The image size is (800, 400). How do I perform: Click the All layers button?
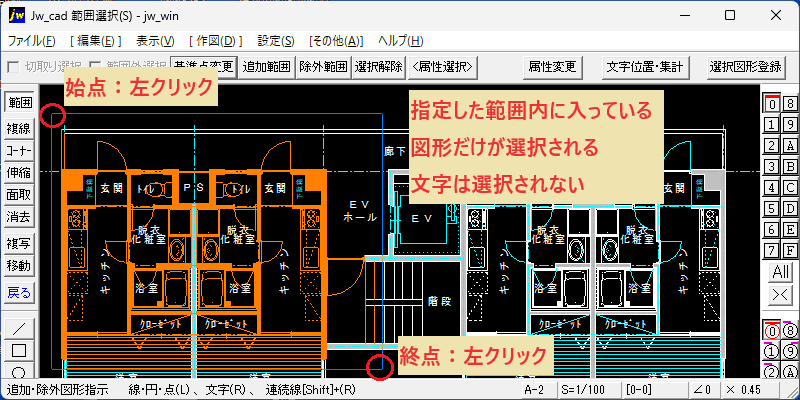click(781, 272)
